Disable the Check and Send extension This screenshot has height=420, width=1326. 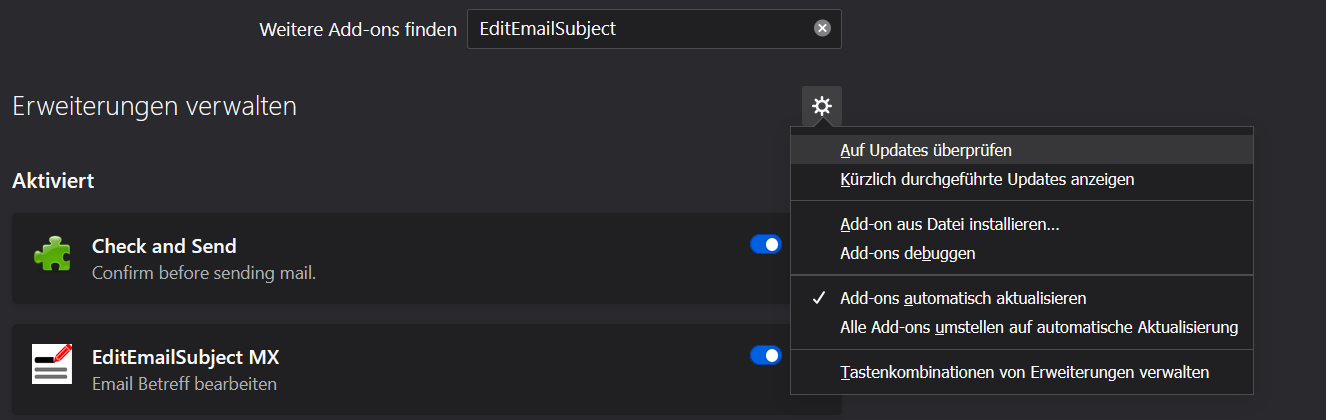(x=765, y=245)
